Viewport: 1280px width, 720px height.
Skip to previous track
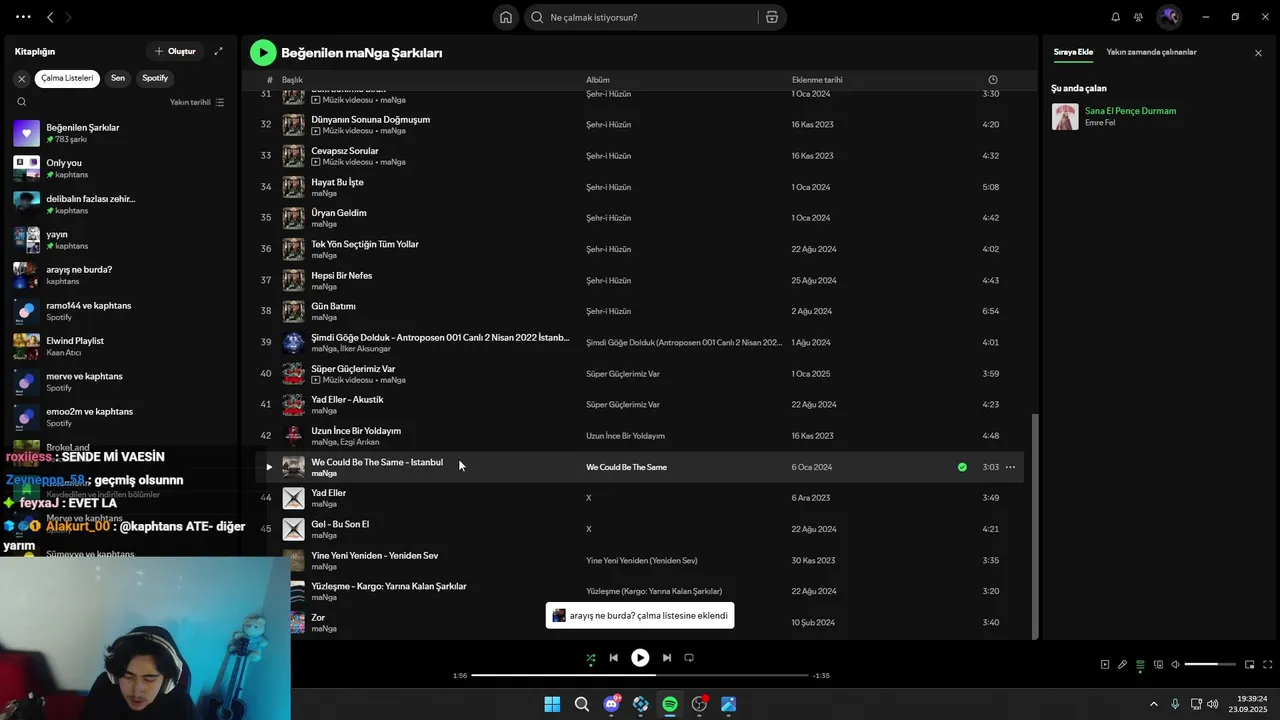pos(613,658)
